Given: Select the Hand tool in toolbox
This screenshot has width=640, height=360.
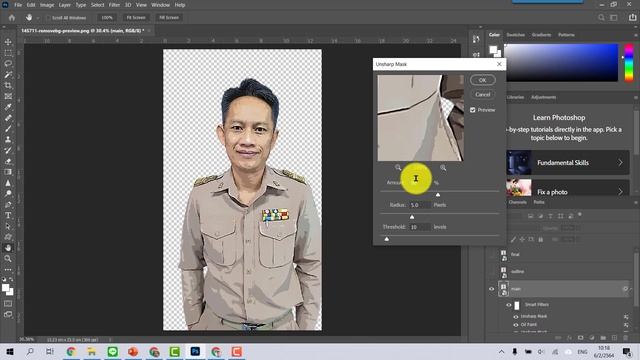Looking at the screenshot, I should 8,248.
